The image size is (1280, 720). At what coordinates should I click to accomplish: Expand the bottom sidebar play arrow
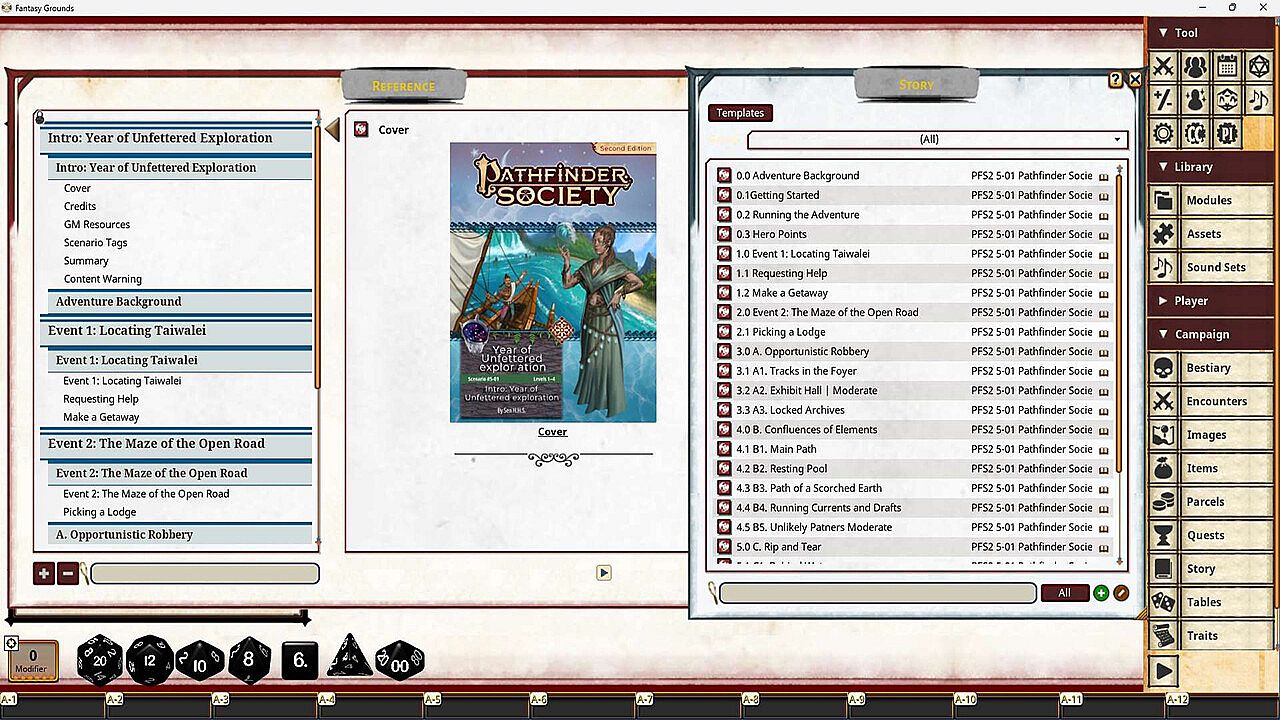click(x=1164, y=671)
